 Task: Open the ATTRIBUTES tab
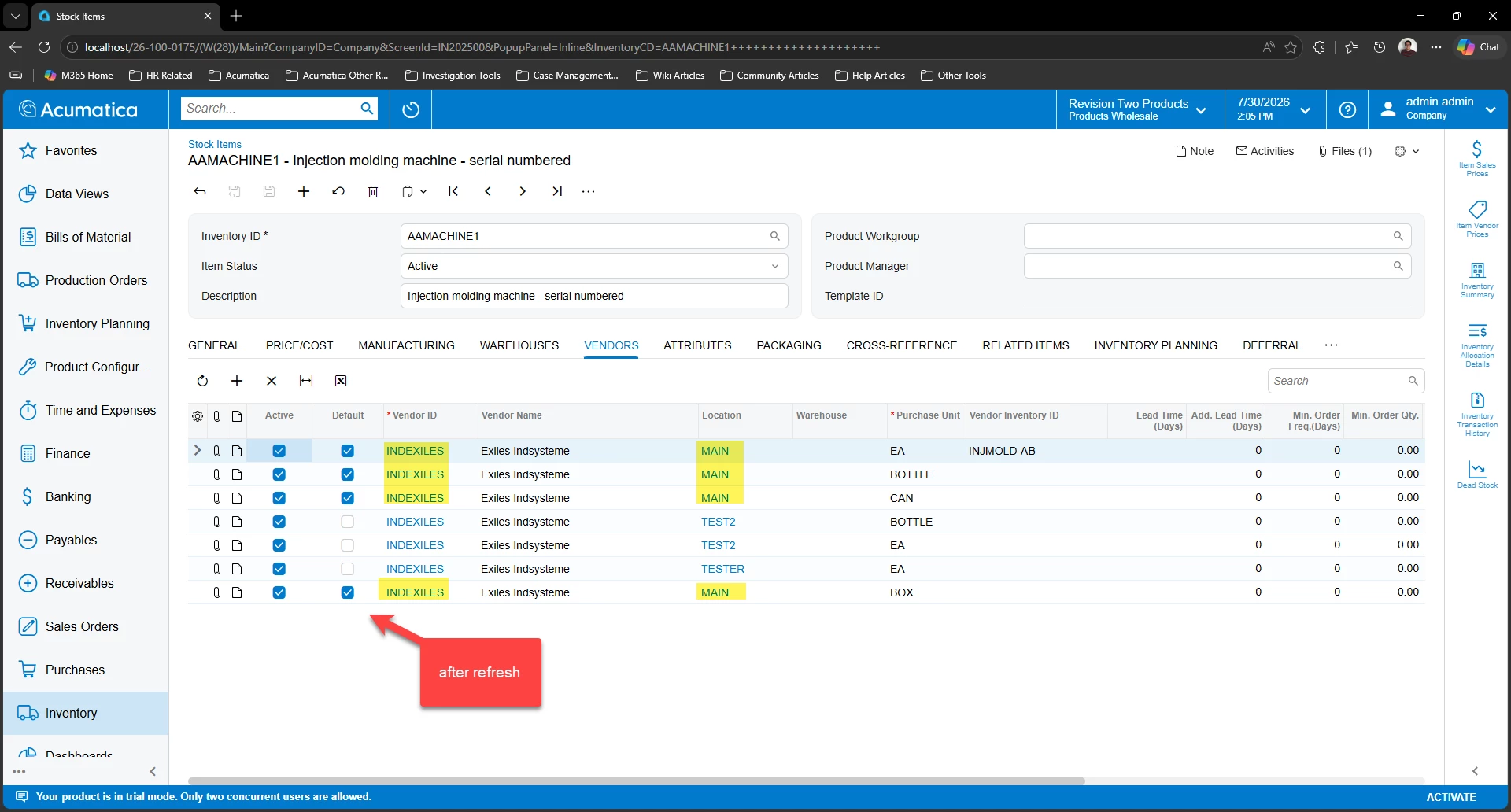[x=697, y=345]
